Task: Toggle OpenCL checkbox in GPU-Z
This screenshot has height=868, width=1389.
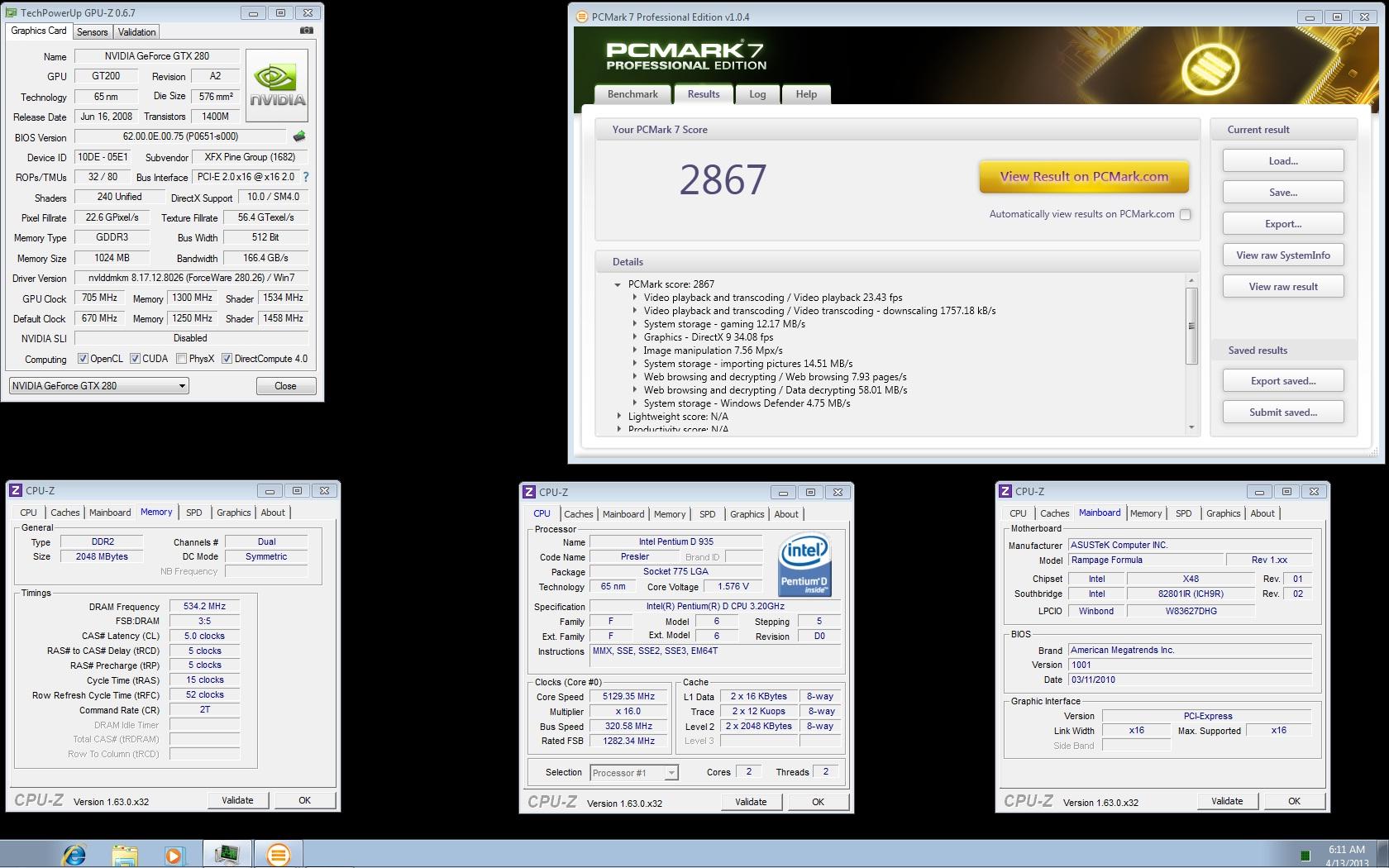Action: point(83,359)
